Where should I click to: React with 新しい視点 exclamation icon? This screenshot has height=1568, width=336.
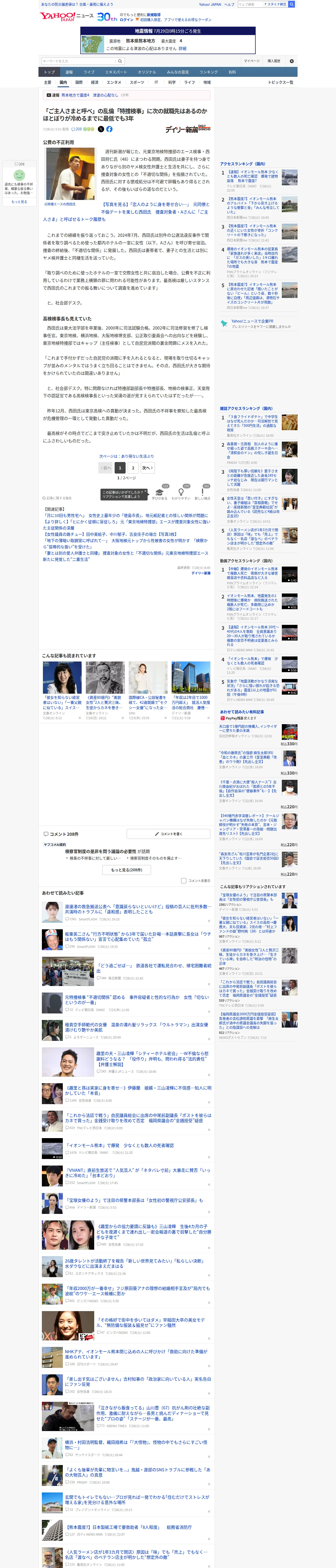[203, 492]
